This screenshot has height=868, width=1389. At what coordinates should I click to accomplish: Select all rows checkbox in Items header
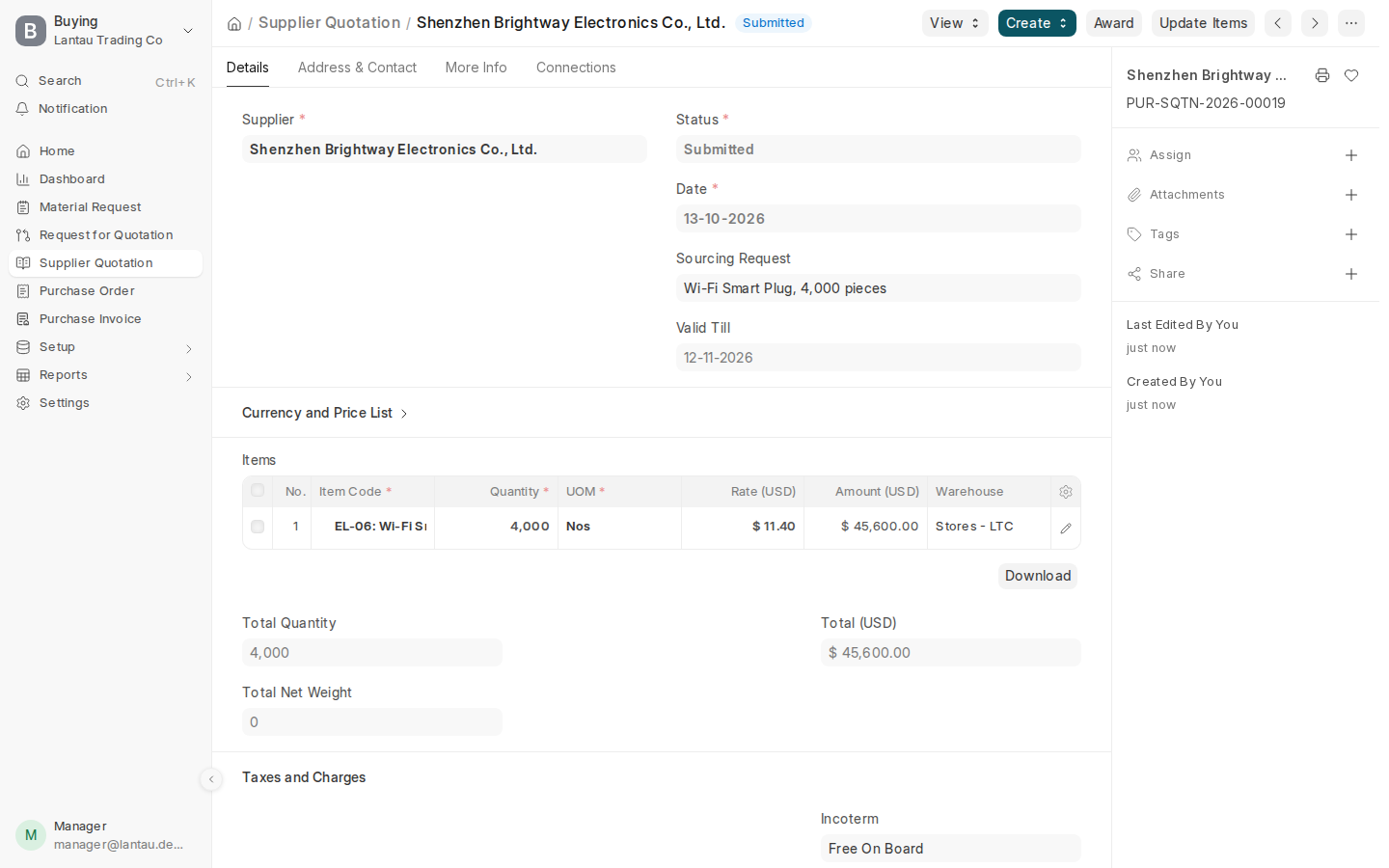coord(258,491)
